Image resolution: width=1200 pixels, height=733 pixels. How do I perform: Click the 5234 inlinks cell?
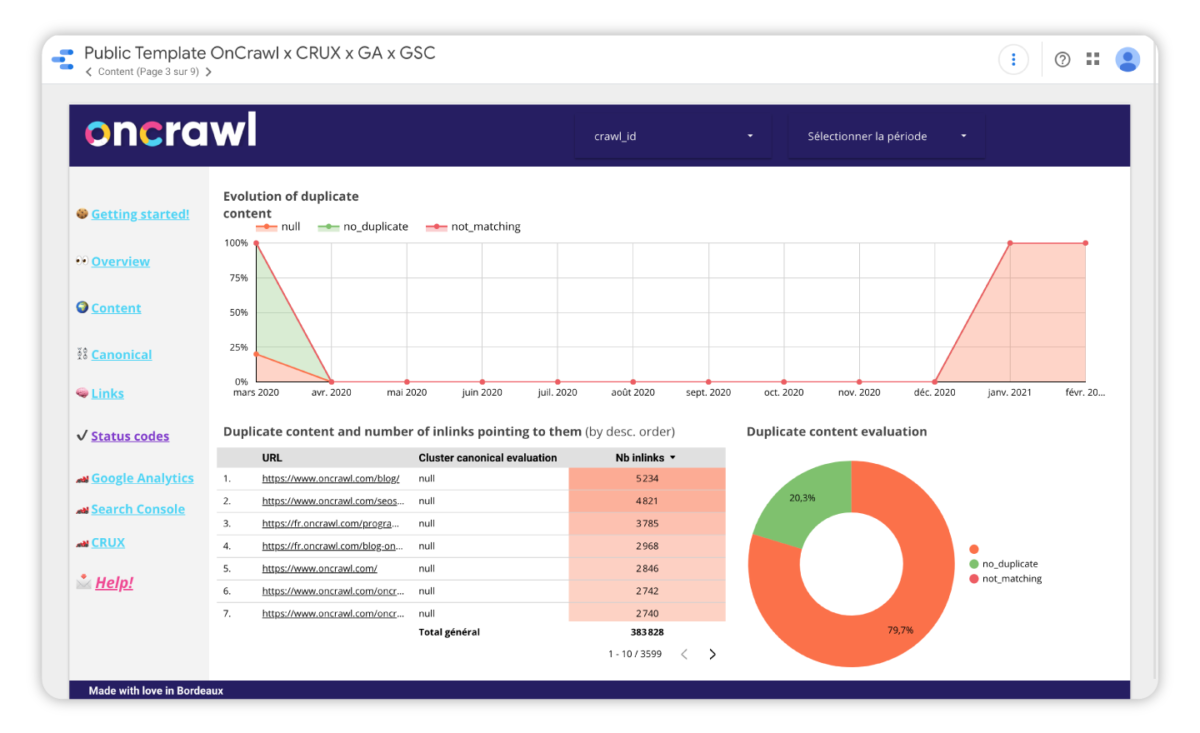click(x=647, y=479)
